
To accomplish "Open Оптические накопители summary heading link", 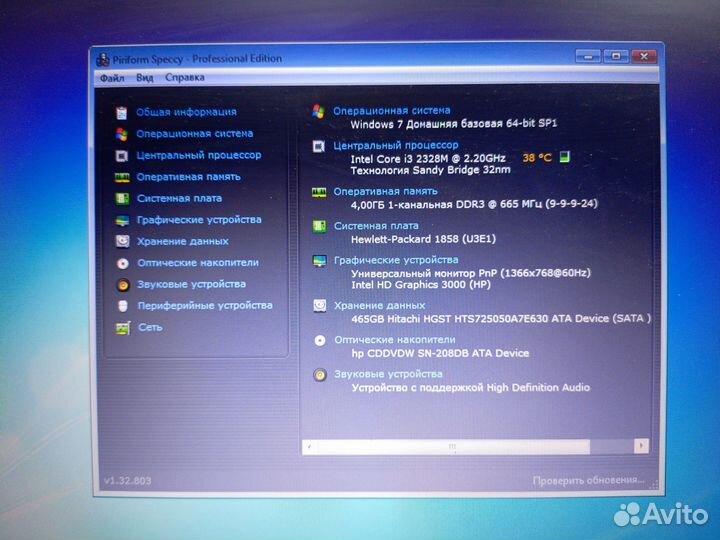I will coord(395,340).
